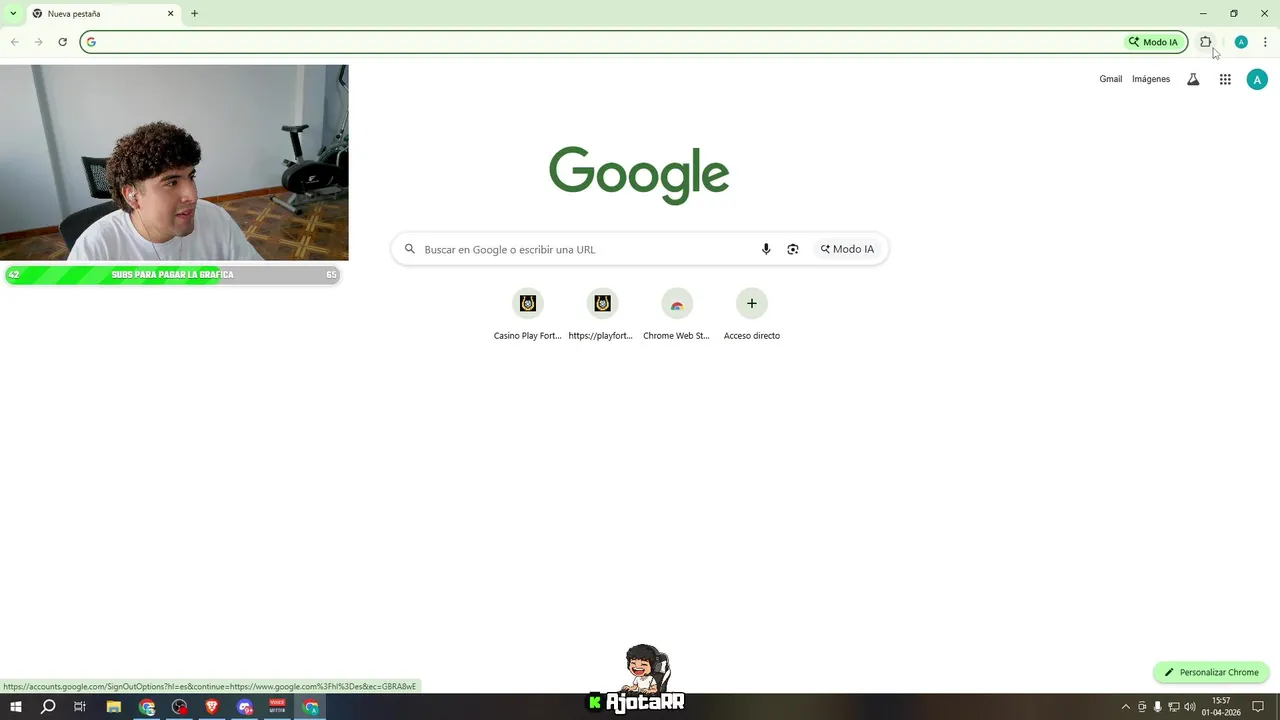Open first Chrome icon in taskbar
Screen dimensions: 1280x720
point(147,707)
